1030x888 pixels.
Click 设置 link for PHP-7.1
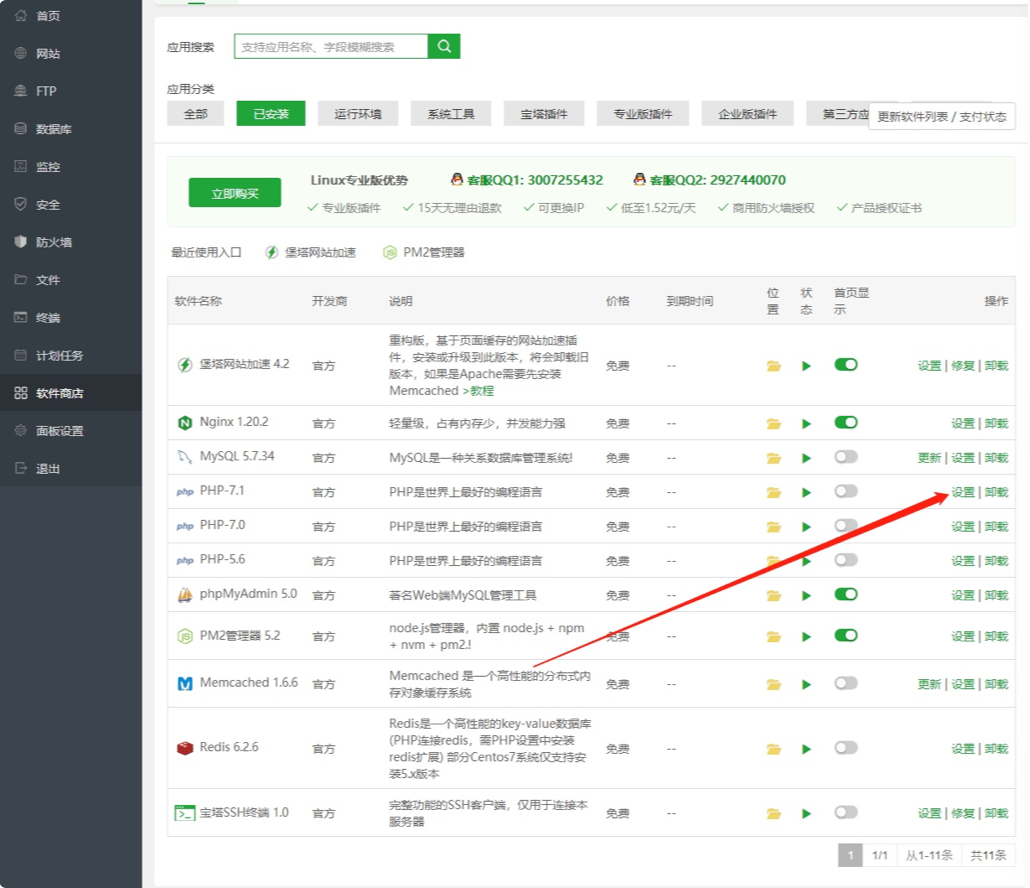tap(963, 493)
